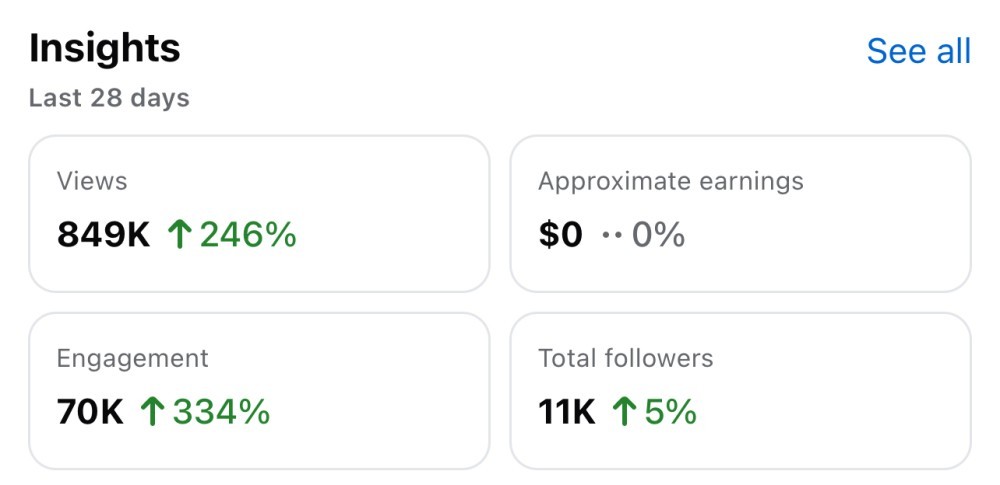Viewport: 1000px width, 485px height.
Task: Select the Total followers label
Action: pyautogui.click(x=625, y=358)
